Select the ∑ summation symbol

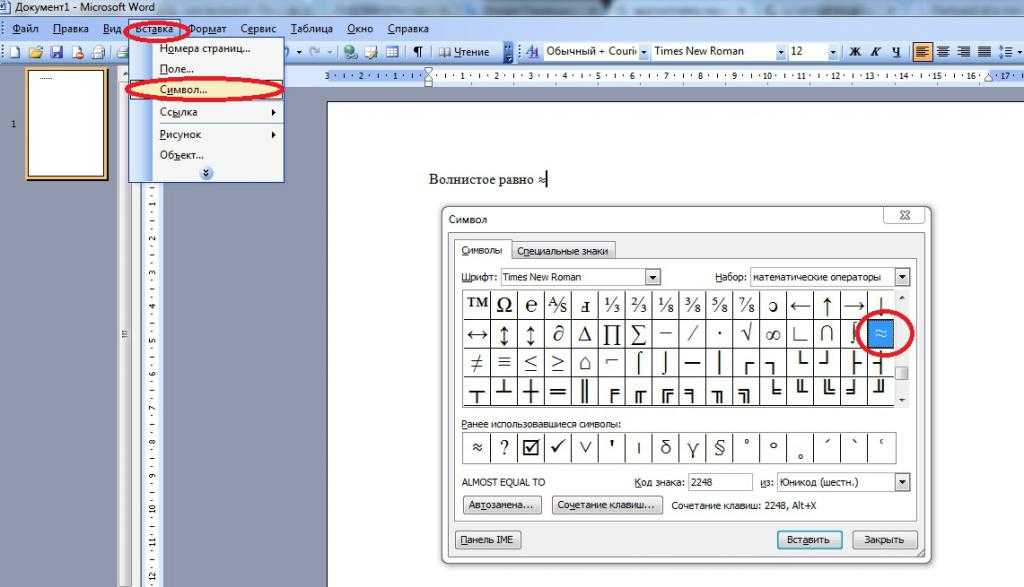tap(639, 334)
